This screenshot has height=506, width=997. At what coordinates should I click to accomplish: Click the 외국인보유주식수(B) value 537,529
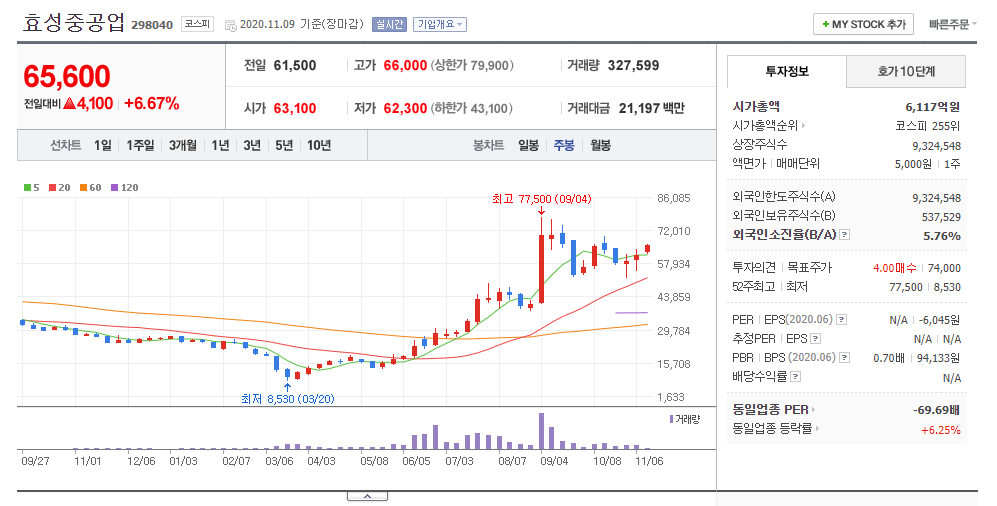click(x=941, y=217)
